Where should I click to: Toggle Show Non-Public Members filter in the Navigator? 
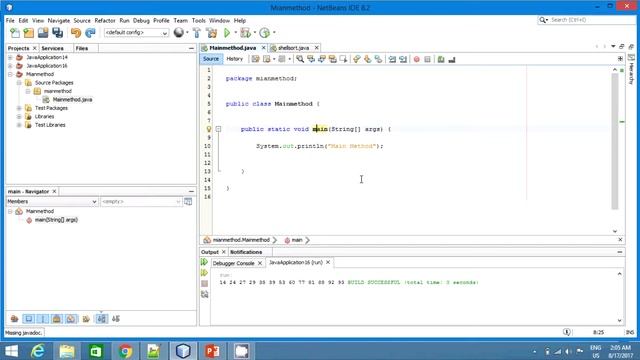tap(57, 319)
